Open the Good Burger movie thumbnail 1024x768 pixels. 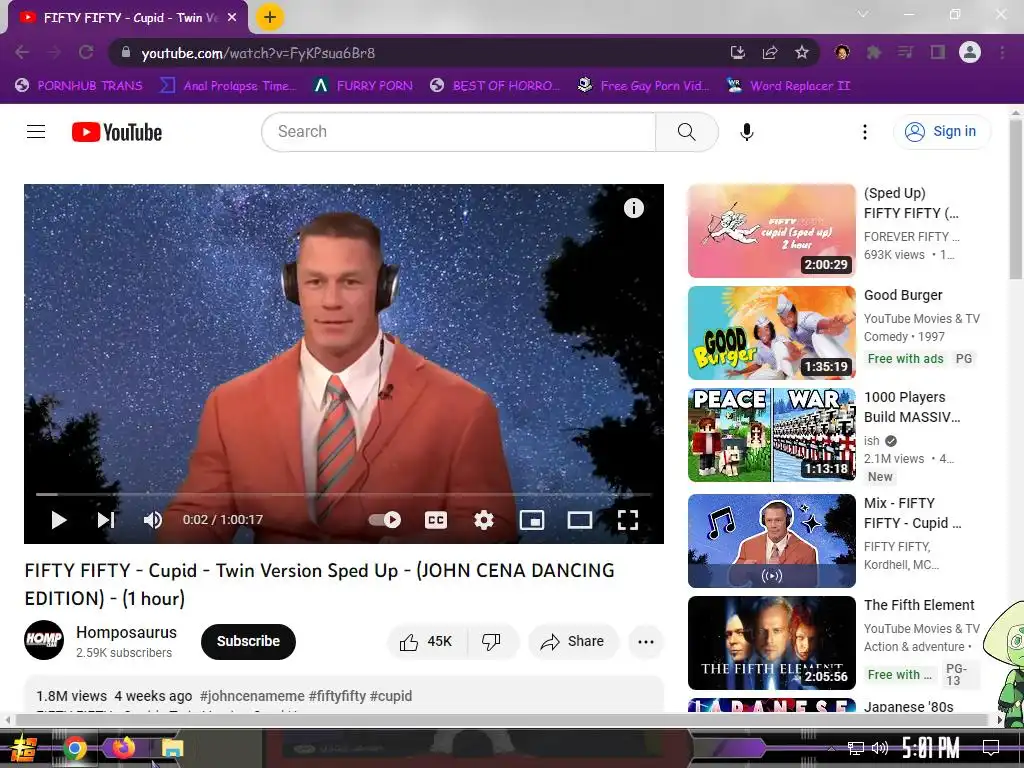(x=771, y=332)
